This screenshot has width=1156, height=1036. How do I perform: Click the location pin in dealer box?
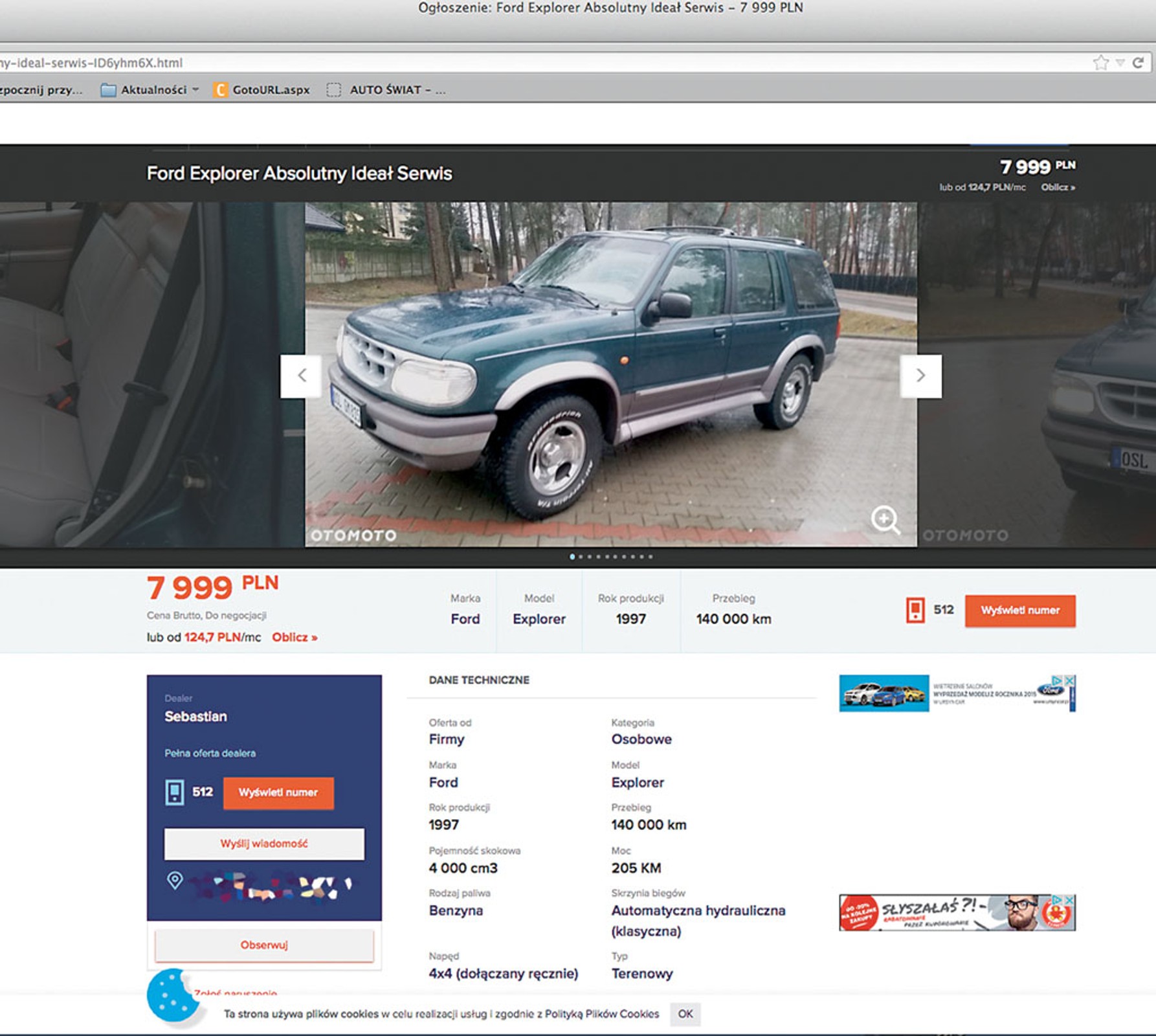(x=175, y=881)
